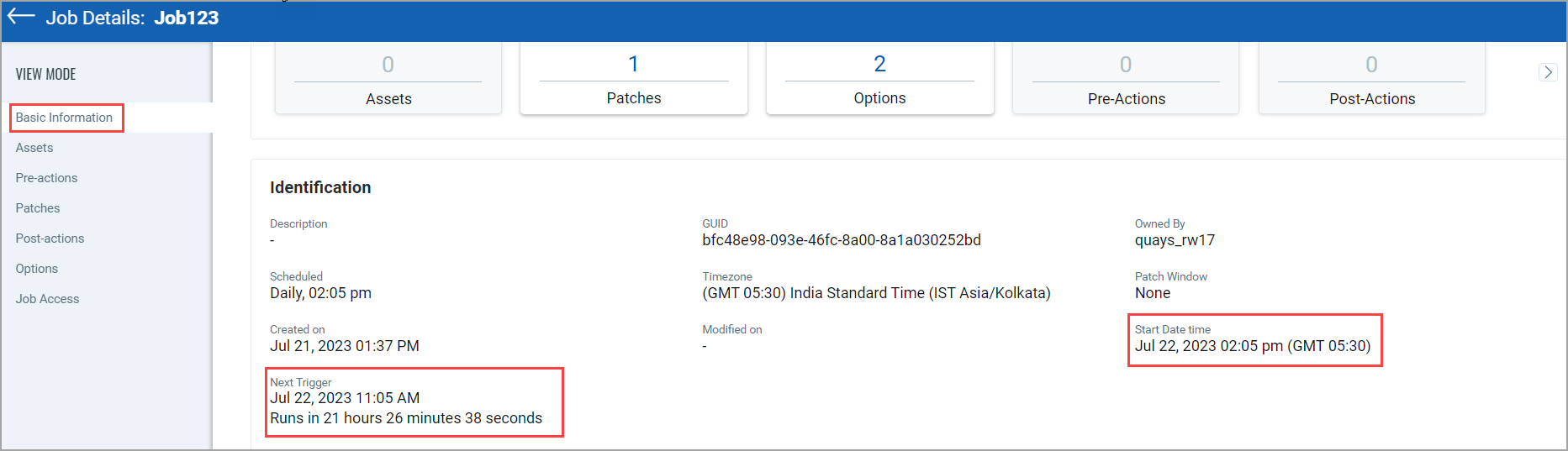The height and width of the screenshot is (451, 1568).
Task: Click the Job123 title in header
Action: [x=187, y=18]
